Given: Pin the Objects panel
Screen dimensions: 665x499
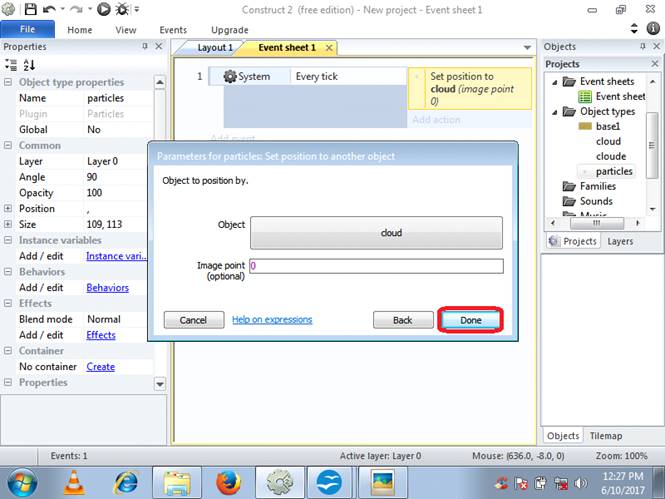Looking at the screenshot, I should click(x=643, y=46).
